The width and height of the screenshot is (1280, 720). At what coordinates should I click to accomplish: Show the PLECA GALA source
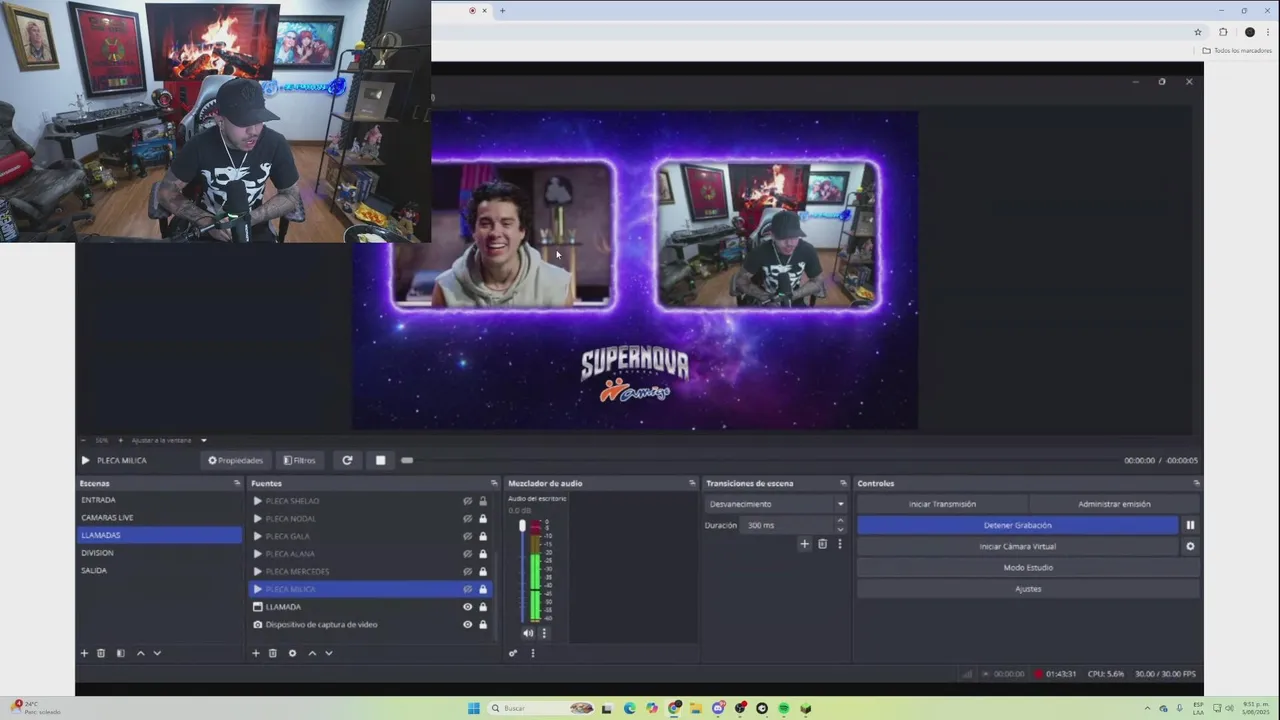[467, 536]
